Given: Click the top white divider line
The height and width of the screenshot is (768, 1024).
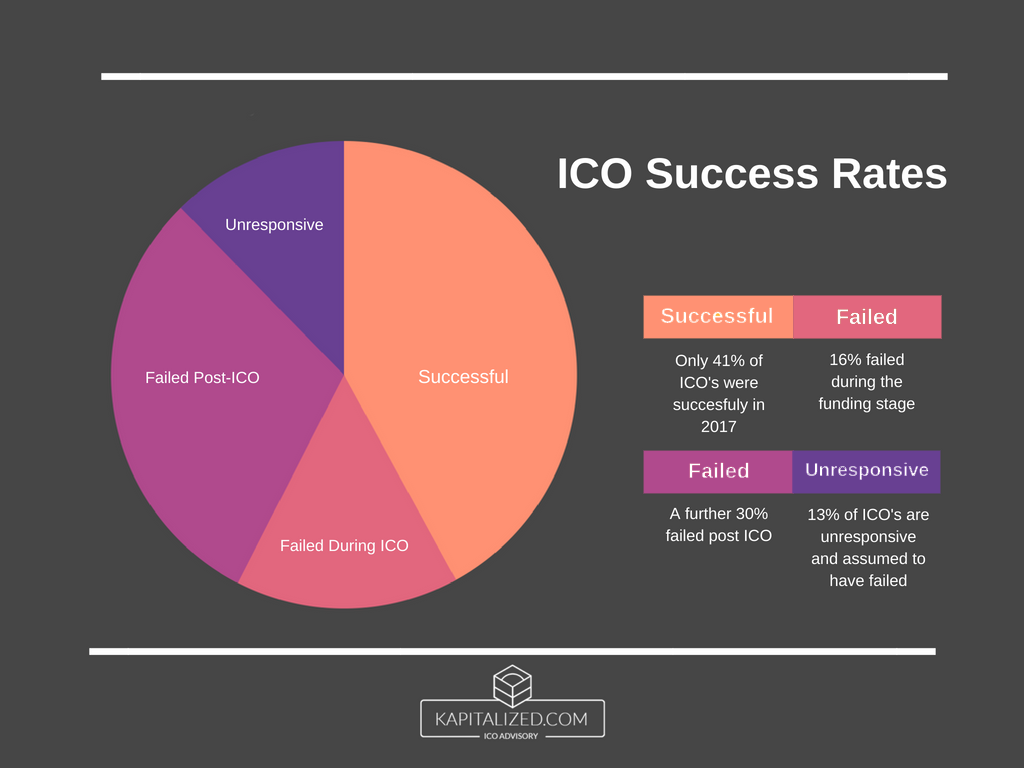Looking at the screenshot, I should pyautogui.click(x=524, y=76).
